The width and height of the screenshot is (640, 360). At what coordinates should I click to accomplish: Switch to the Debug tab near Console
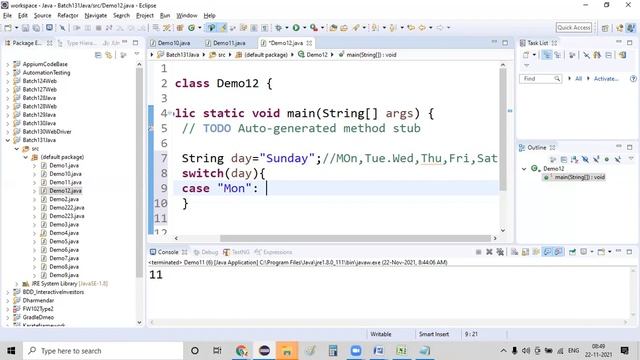click(x=206, y=252)
